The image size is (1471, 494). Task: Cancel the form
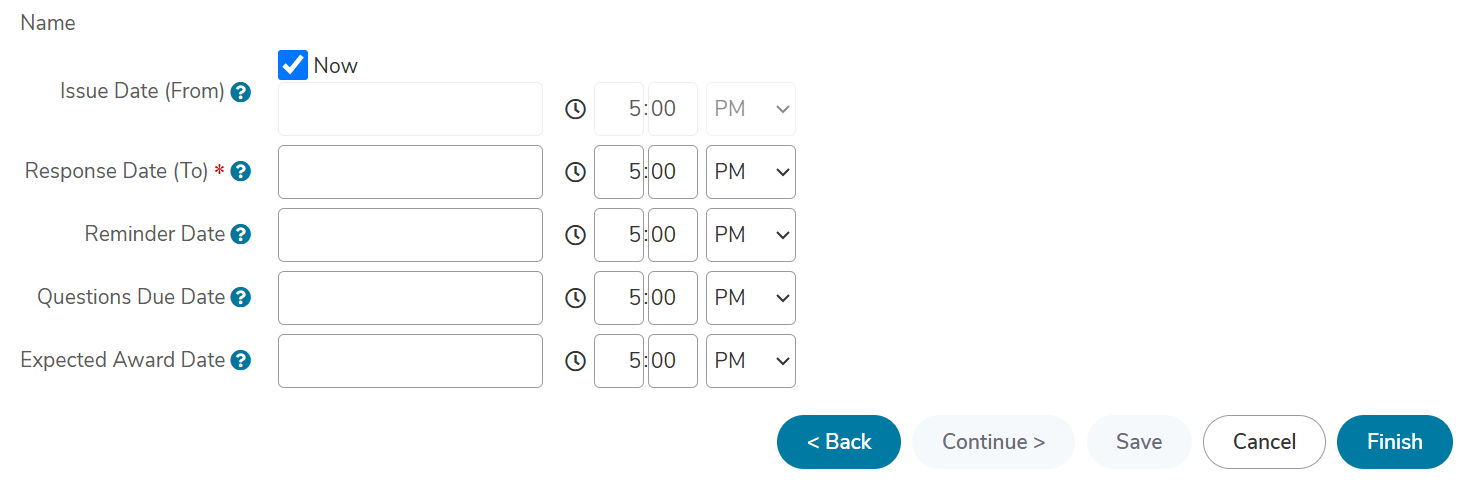click(x=1264, y=442)
